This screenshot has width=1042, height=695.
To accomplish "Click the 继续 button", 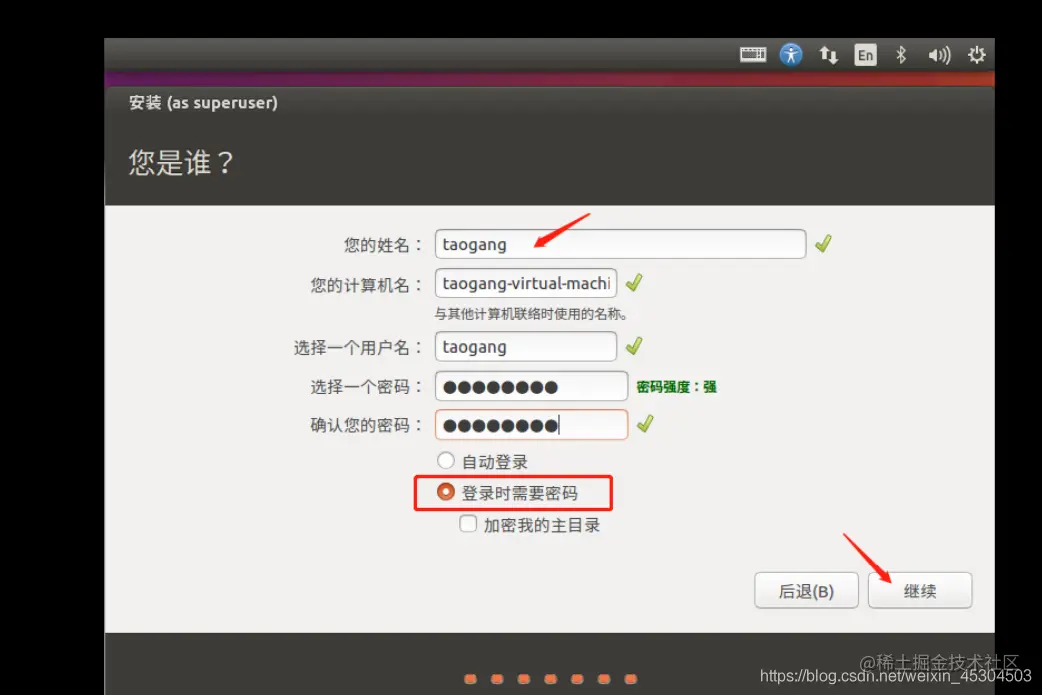I will point(920,591).
